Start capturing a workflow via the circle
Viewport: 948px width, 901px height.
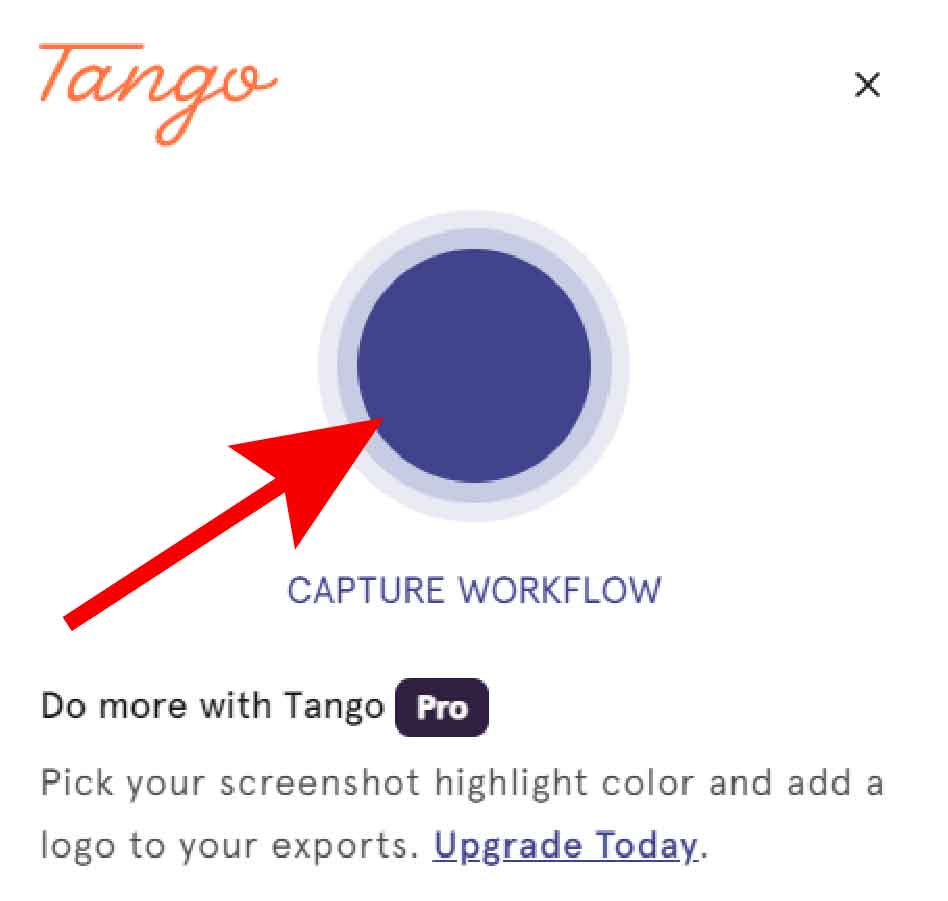[473, 365]
